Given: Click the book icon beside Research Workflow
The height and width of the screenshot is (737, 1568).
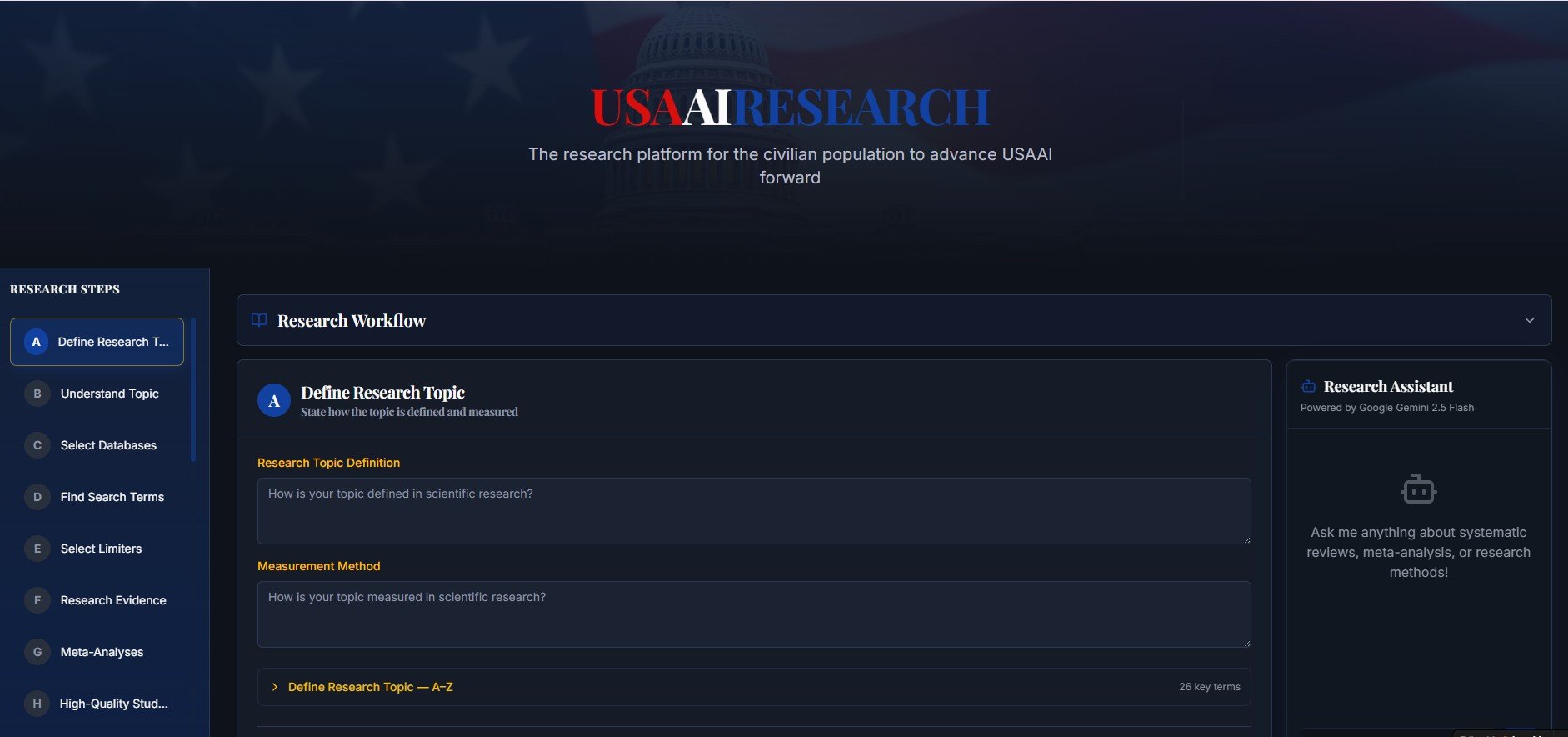Looking at the screenshot, I should [259, 320].
